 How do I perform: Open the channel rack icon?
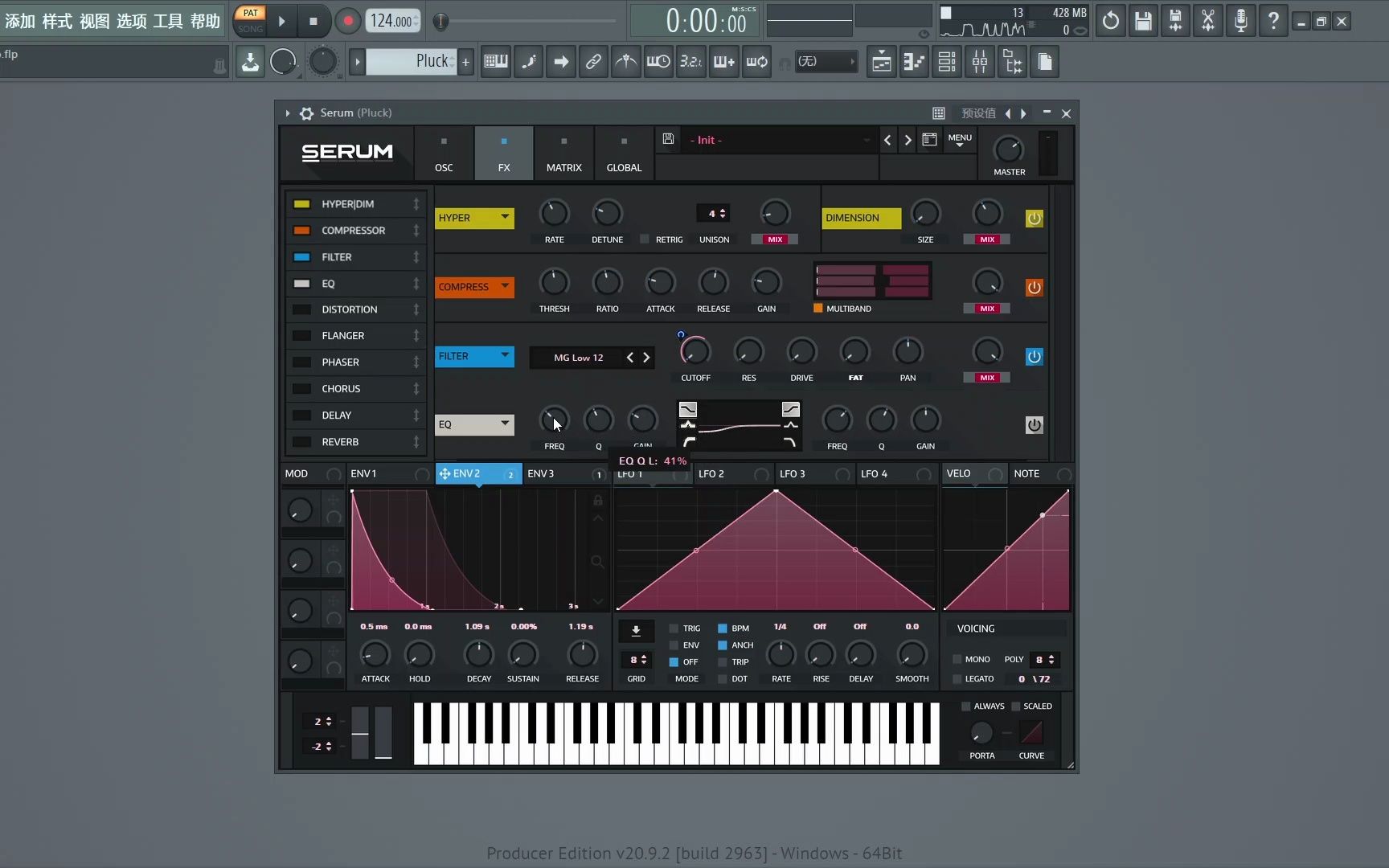pos(947,62)
